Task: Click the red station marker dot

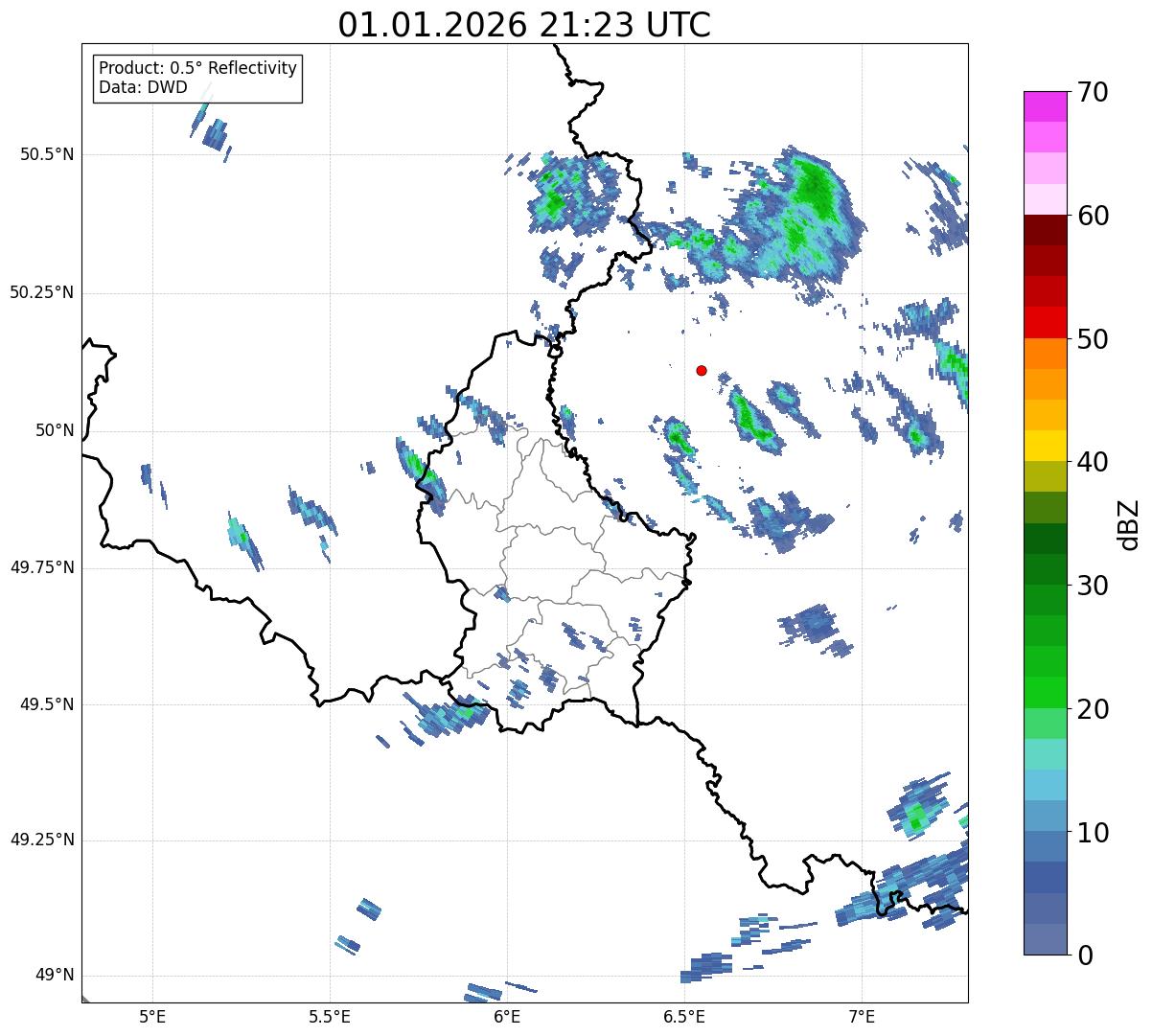Action: point(702,370)
